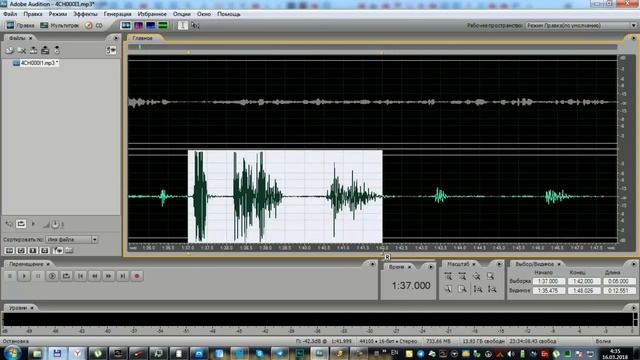The width and height of the screenshot is (640, 360).
Task: Open Время panel options menu arrow
Action: coord(431,267)
